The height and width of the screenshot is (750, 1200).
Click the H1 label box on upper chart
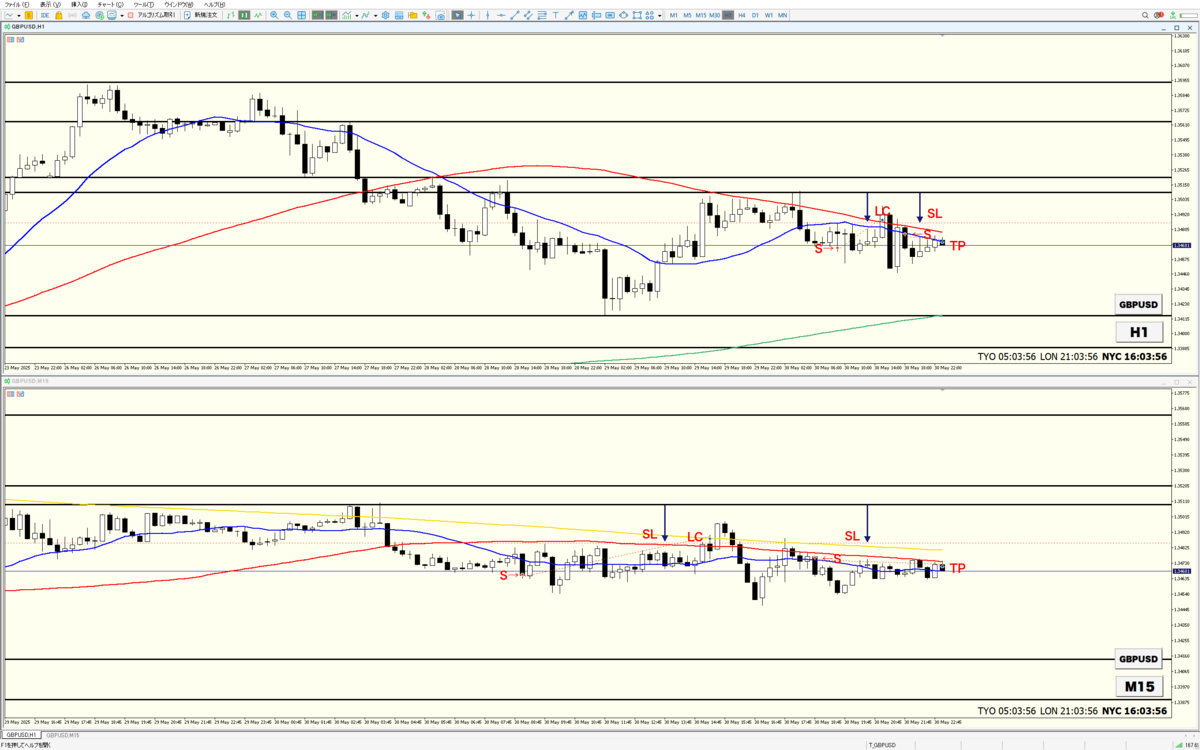pos(1138,332)
